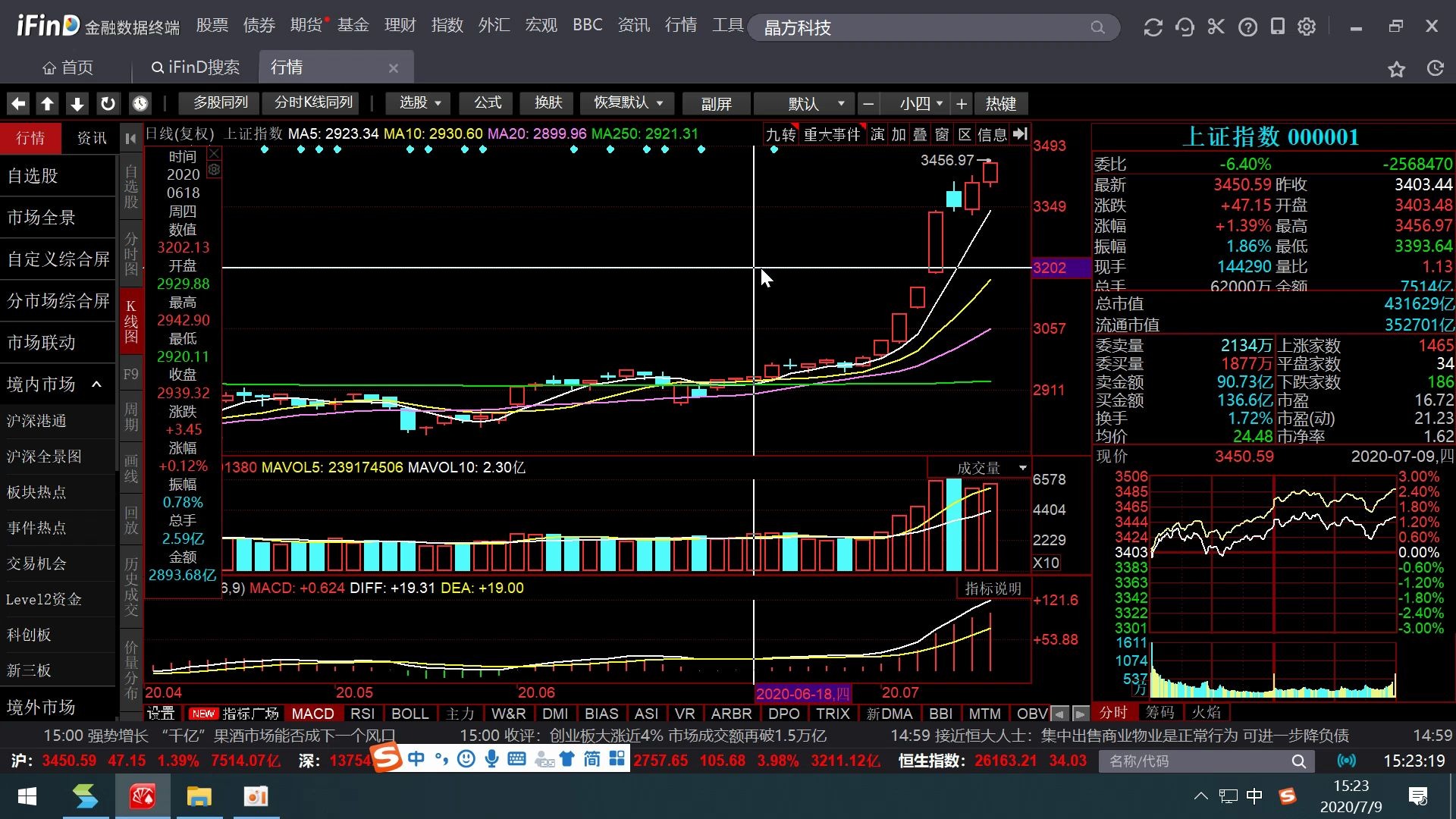Switch to the iFinD搜索 tab
This screenshot has width=1456, height=819.
point(196,67)
